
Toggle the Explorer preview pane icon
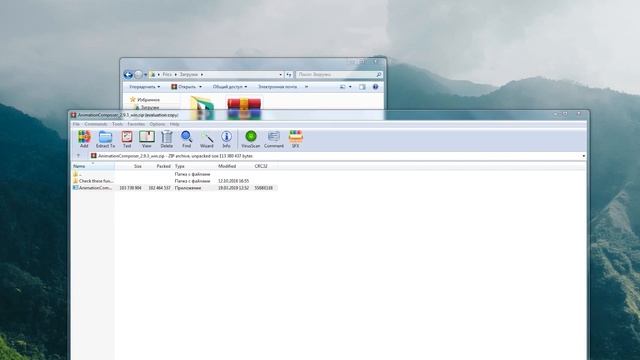click(x=362, y=87)
